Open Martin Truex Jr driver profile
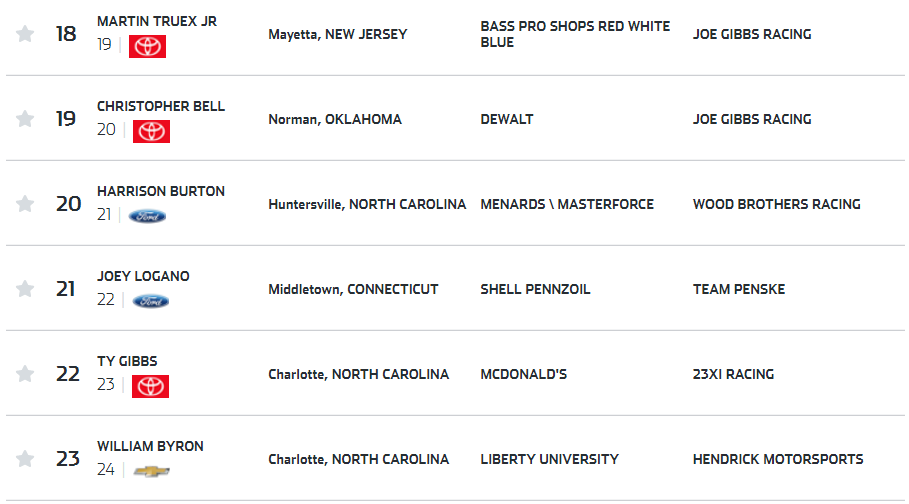 (x=157, y=21)
